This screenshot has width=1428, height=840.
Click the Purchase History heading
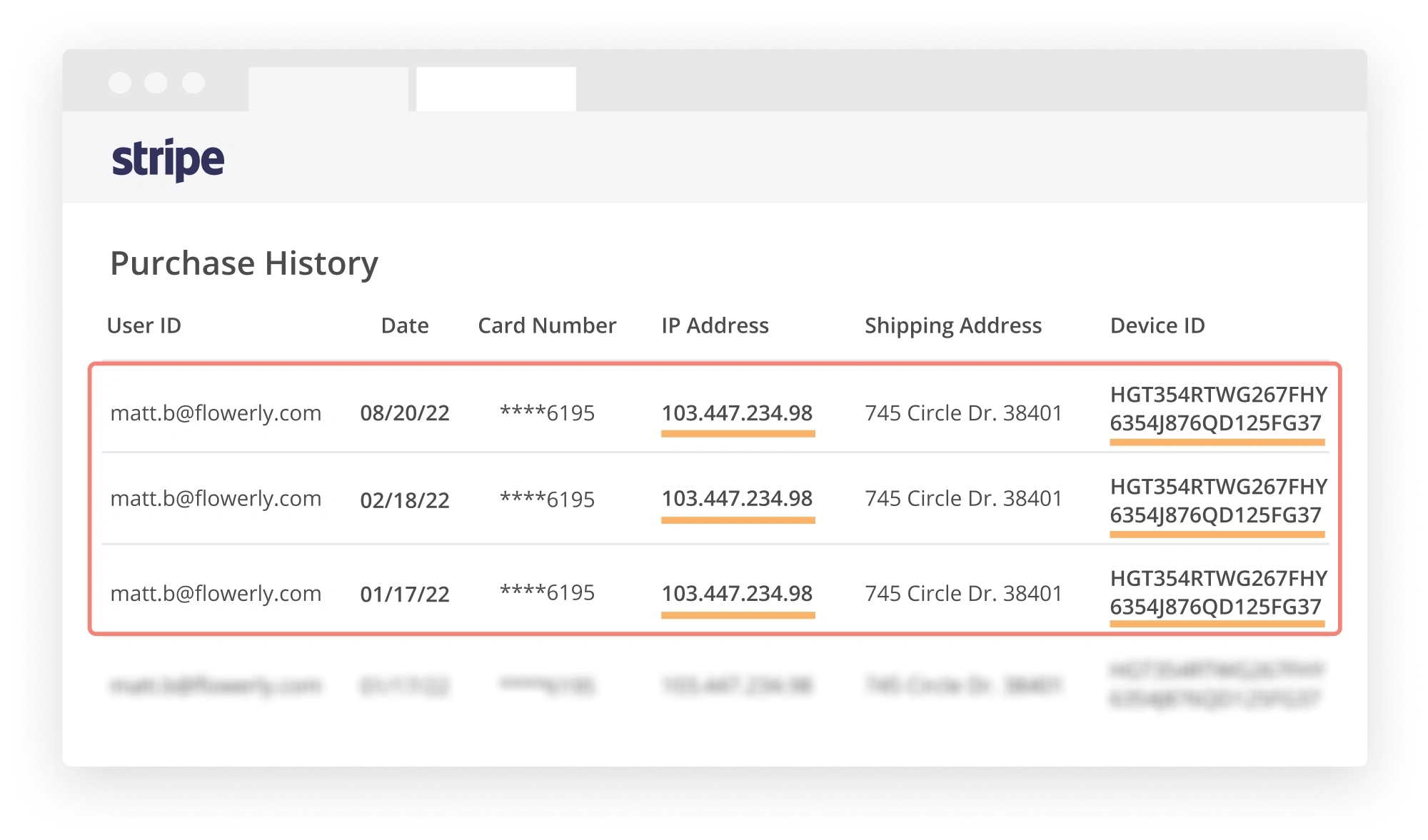(x=244, y=263)
